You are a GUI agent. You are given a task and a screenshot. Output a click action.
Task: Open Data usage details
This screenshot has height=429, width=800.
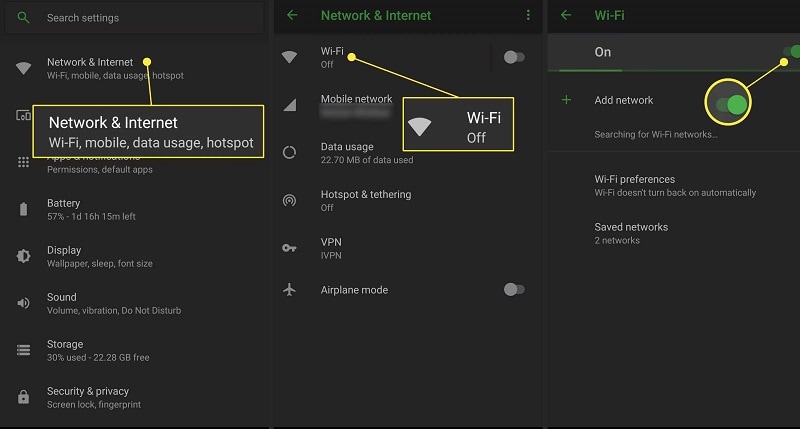tap(366, 153)
